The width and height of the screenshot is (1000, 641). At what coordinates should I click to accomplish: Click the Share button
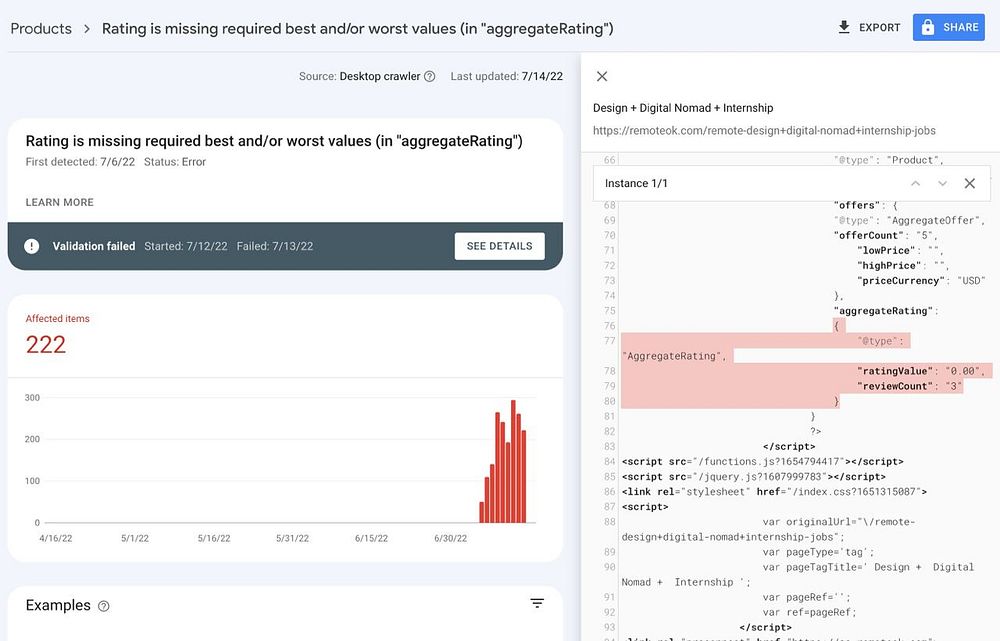click(948, 27)
